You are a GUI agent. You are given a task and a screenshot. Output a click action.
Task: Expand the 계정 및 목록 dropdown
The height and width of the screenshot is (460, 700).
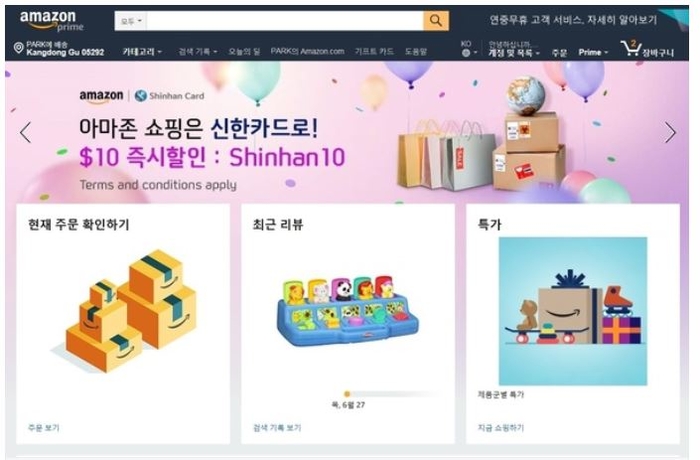click(x=514, y=53)
